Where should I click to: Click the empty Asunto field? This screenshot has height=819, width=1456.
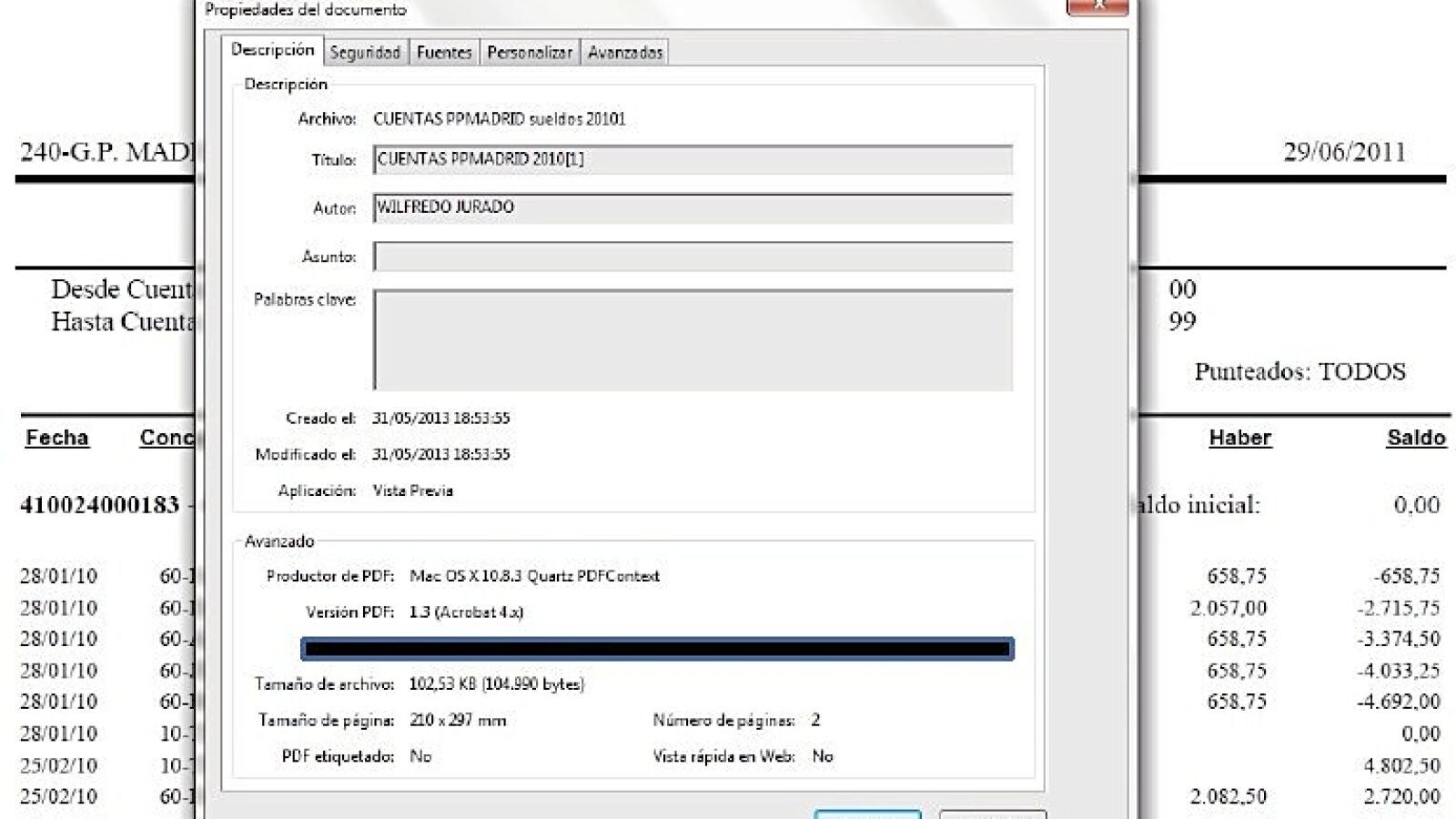pos(692,257)
